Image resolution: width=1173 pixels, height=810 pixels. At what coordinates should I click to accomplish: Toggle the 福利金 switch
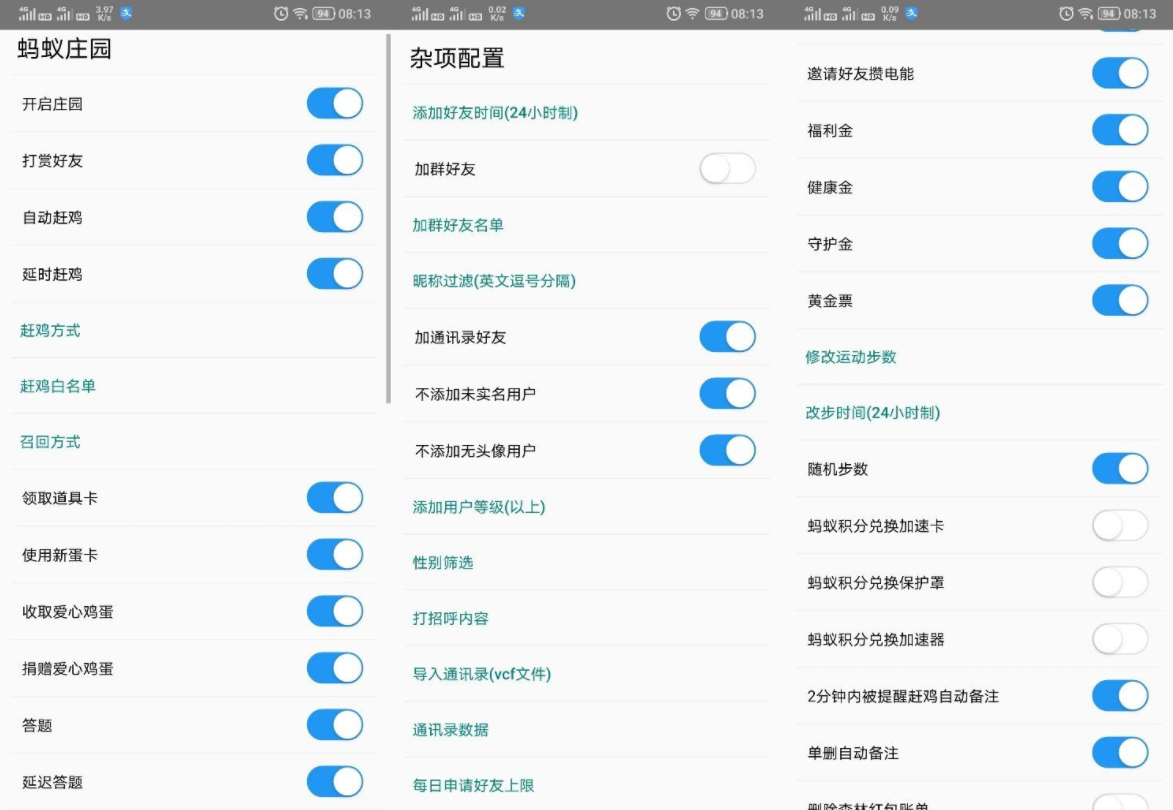pyautogui.click(x=1121, y=130)
